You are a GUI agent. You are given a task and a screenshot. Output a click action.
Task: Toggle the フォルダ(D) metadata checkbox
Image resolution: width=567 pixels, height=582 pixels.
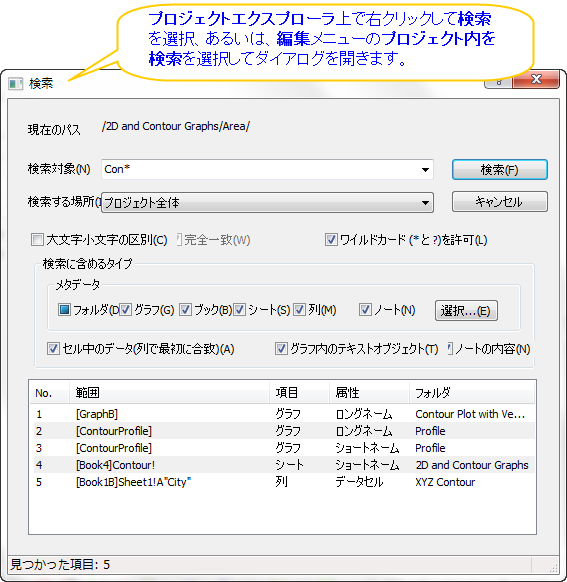(x=64, y=309)
